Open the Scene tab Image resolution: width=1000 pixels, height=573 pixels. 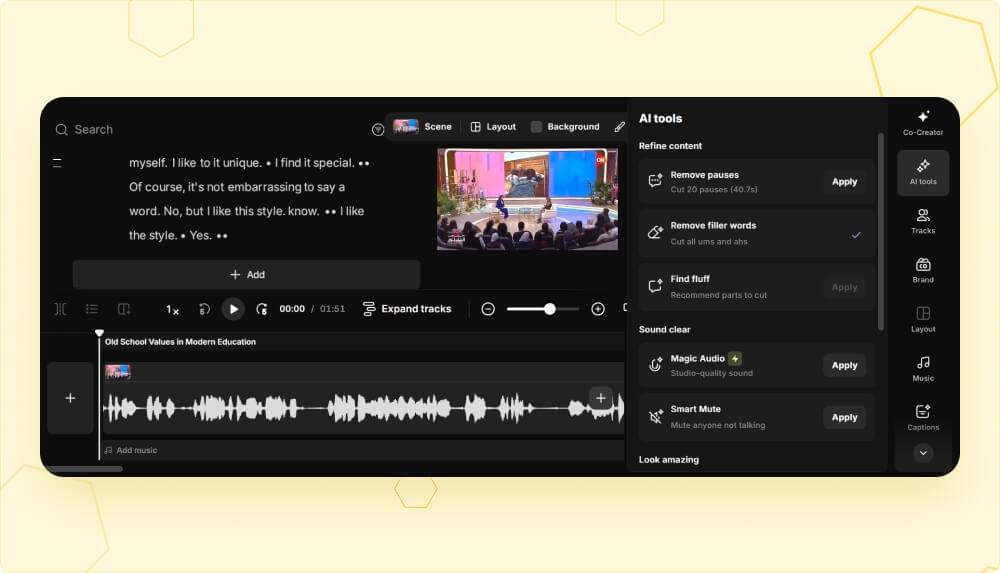click(x=422, y=126)
